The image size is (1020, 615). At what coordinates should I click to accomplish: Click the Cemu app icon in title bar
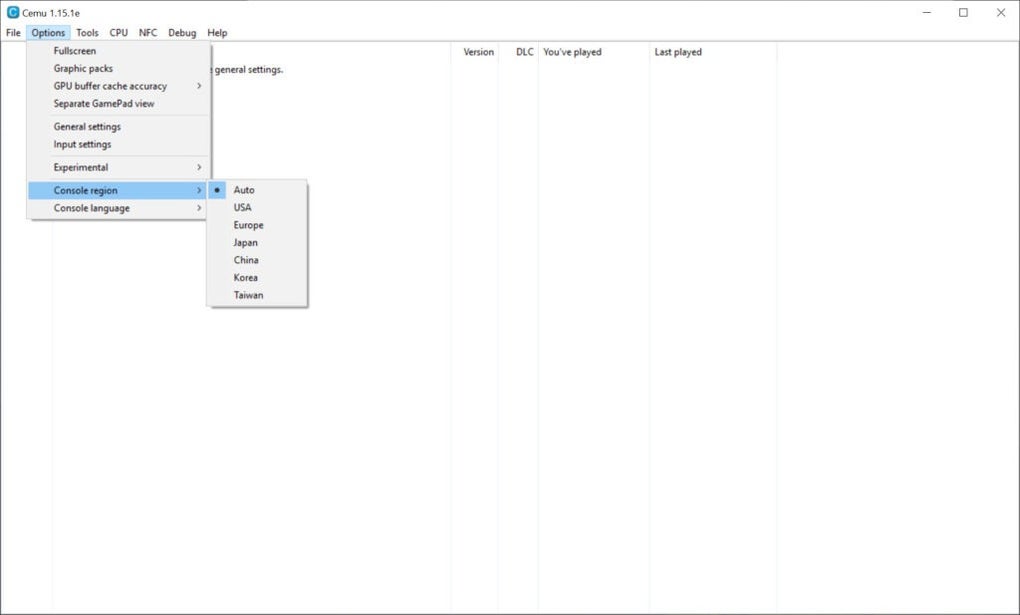click(x=12, y=12)
